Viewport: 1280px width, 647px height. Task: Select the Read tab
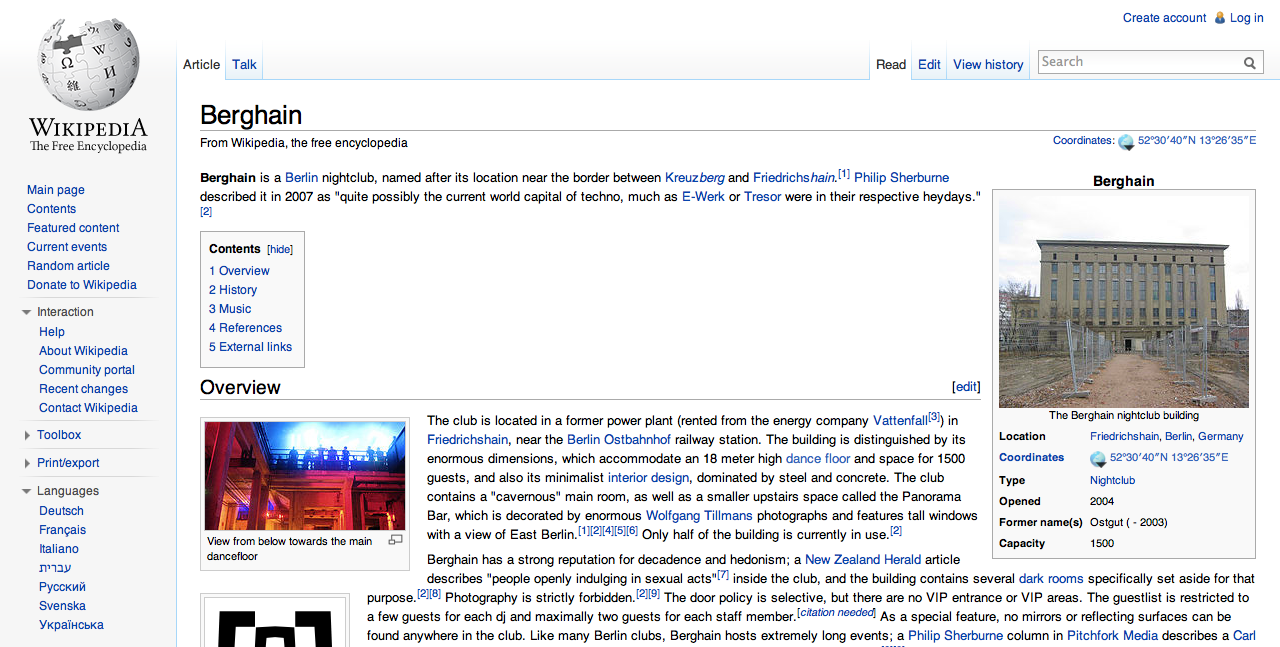pyautogui.click(x=891, y=64)
